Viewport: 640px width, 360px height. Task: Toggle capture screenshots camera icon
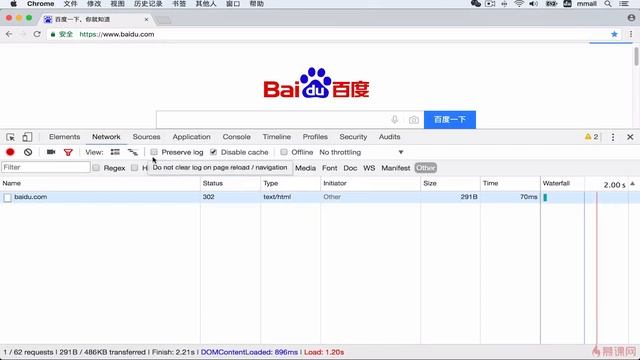[51, 152]
